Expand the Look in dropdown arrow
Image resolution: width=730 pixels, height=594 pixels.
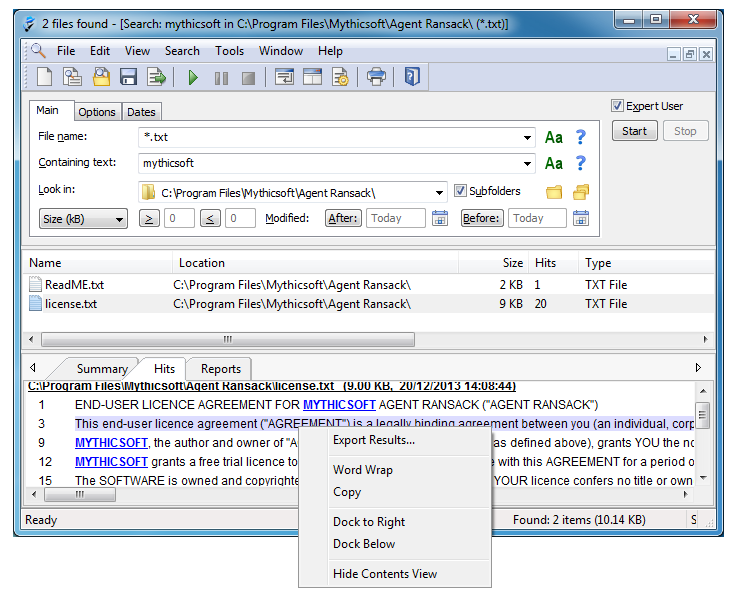point(439,193)
